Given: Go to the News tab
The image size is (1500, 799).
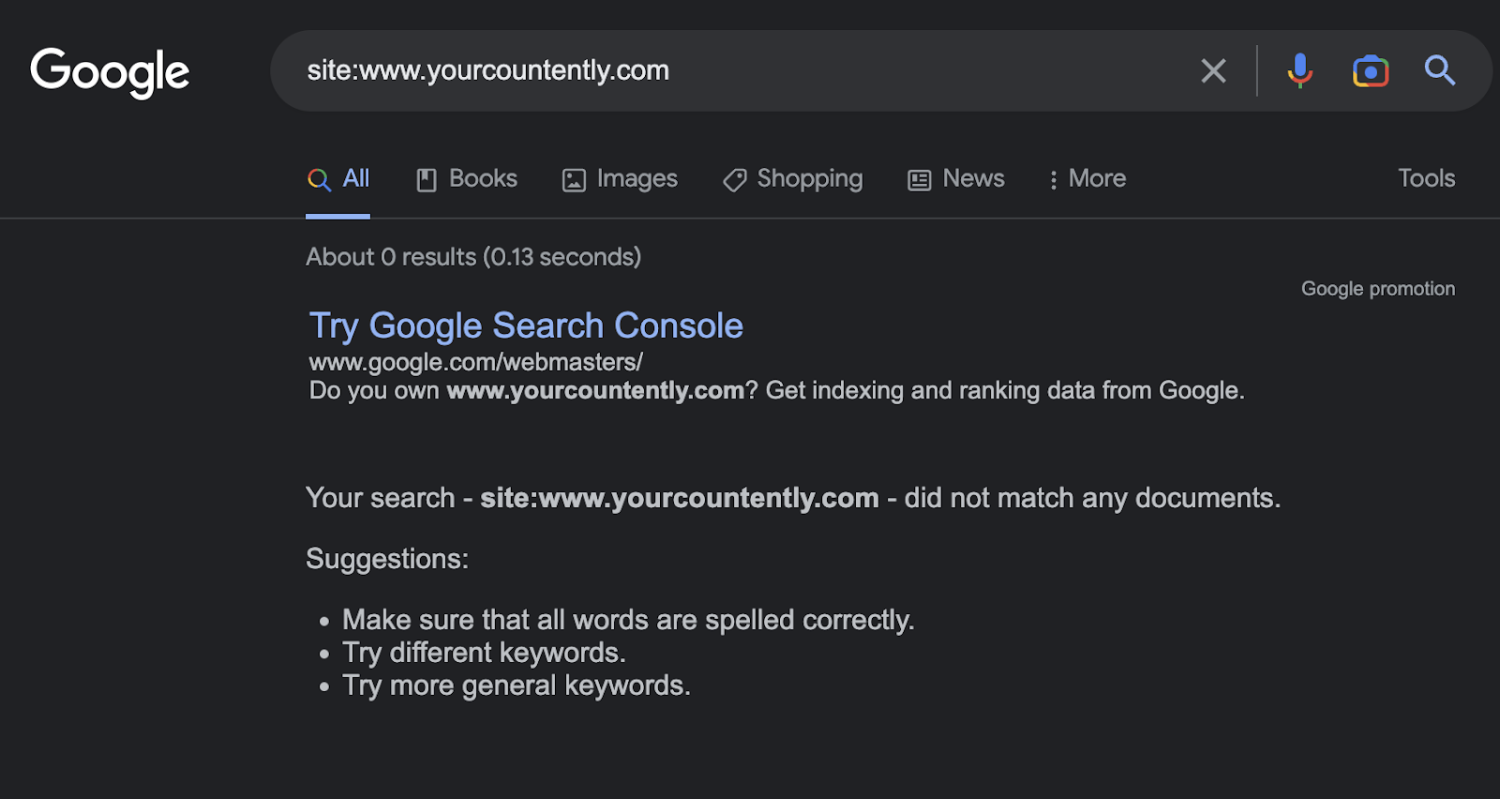Looking at the screenshot, I should (x=956, y=179).
